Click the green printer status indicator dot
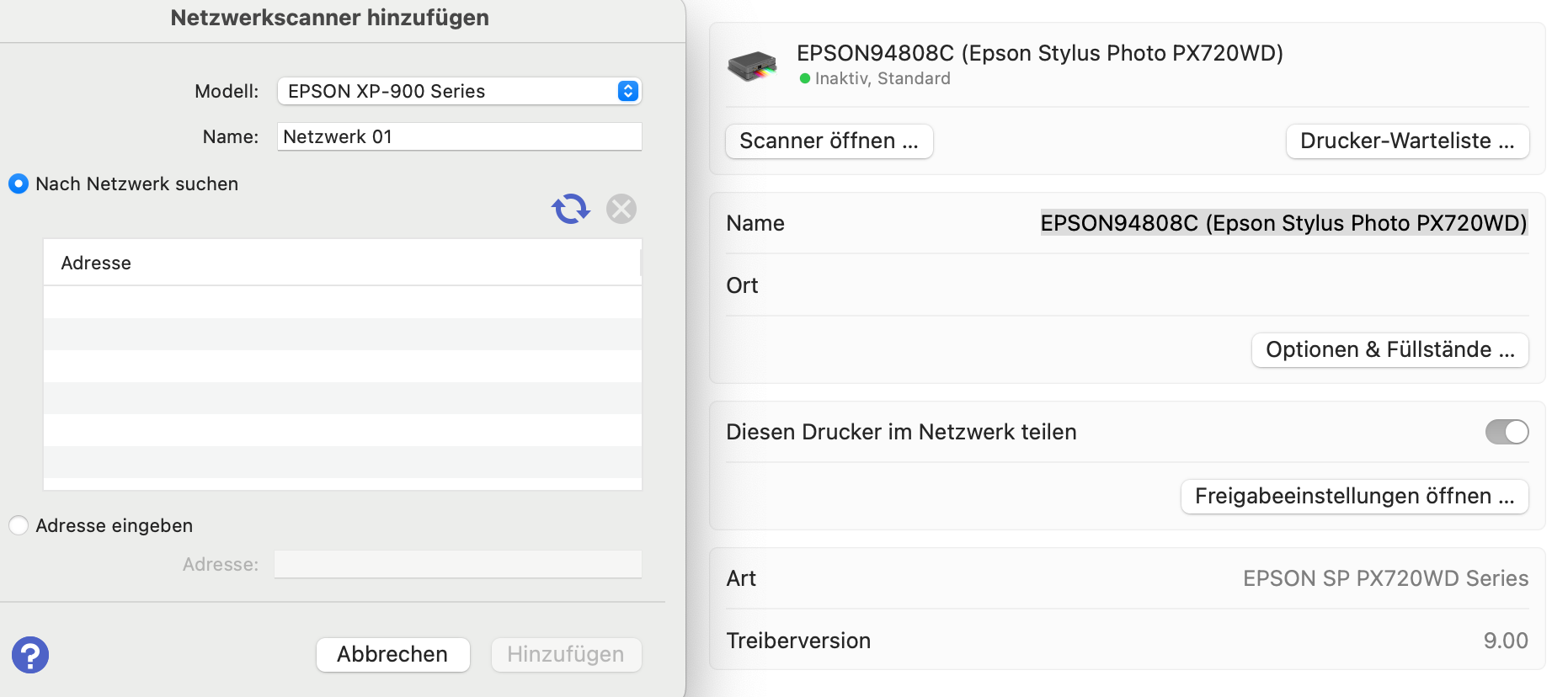This screenshot has width=1568, height=697. [x=805, y=78]
